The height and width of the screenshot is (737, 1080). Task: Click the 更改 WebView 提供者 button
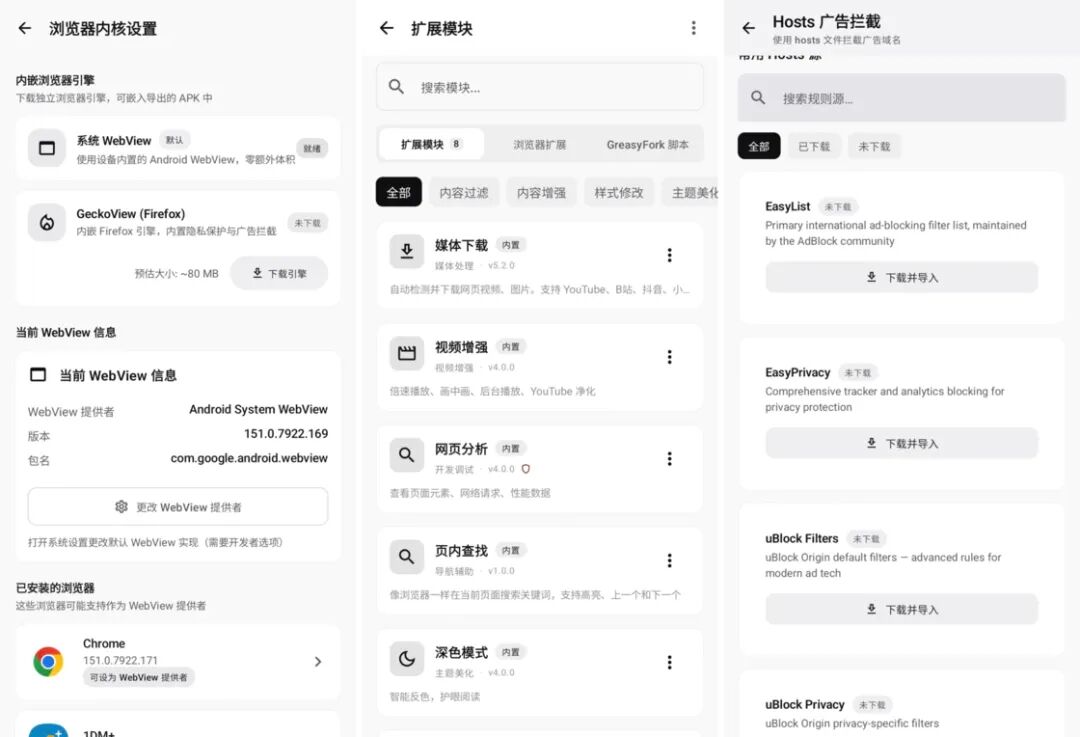point(178,507)
